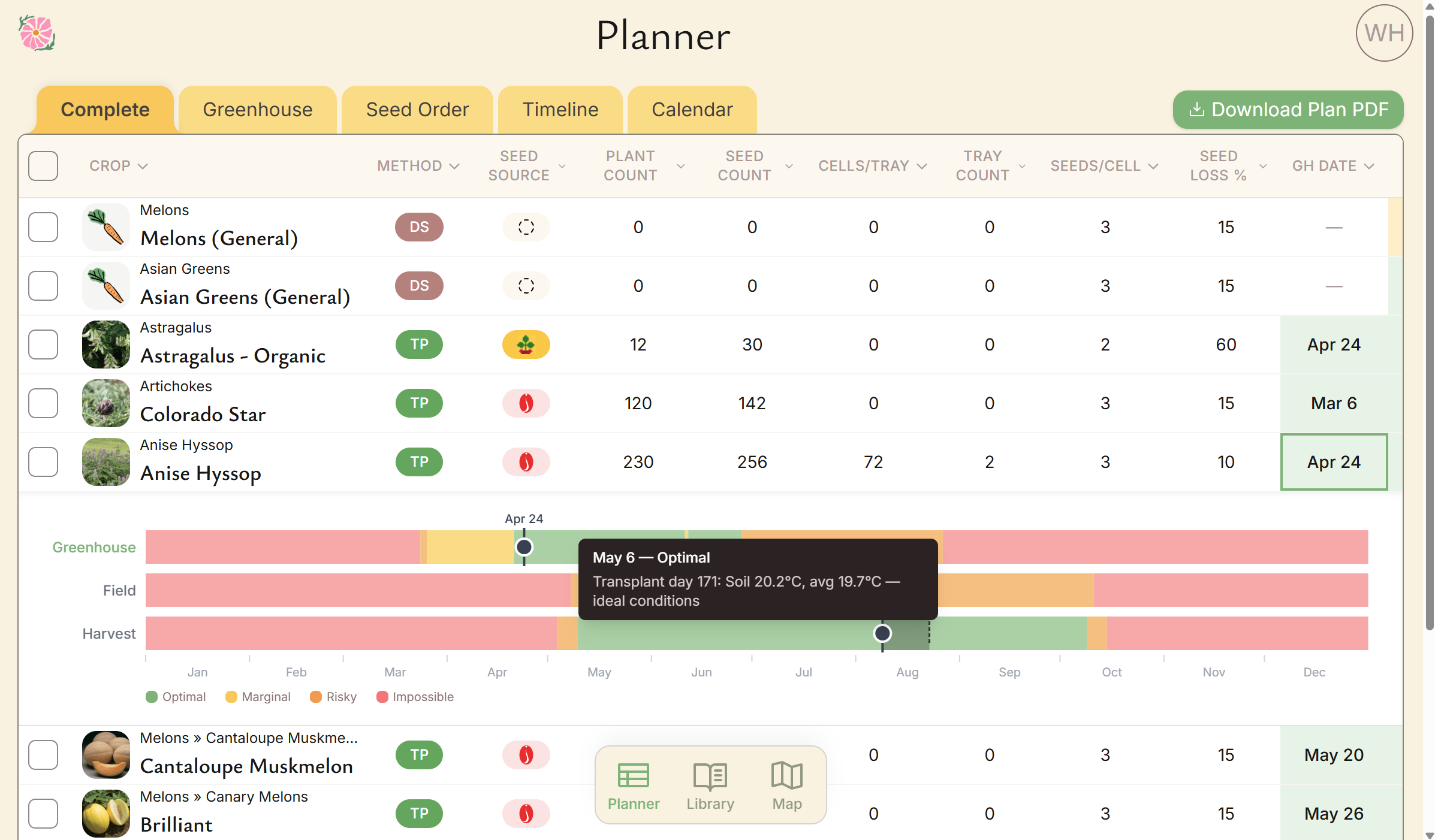Click the Apr 24 greenhouse timeline marker
Screen dimensions: 1435x840
point(524,546)
